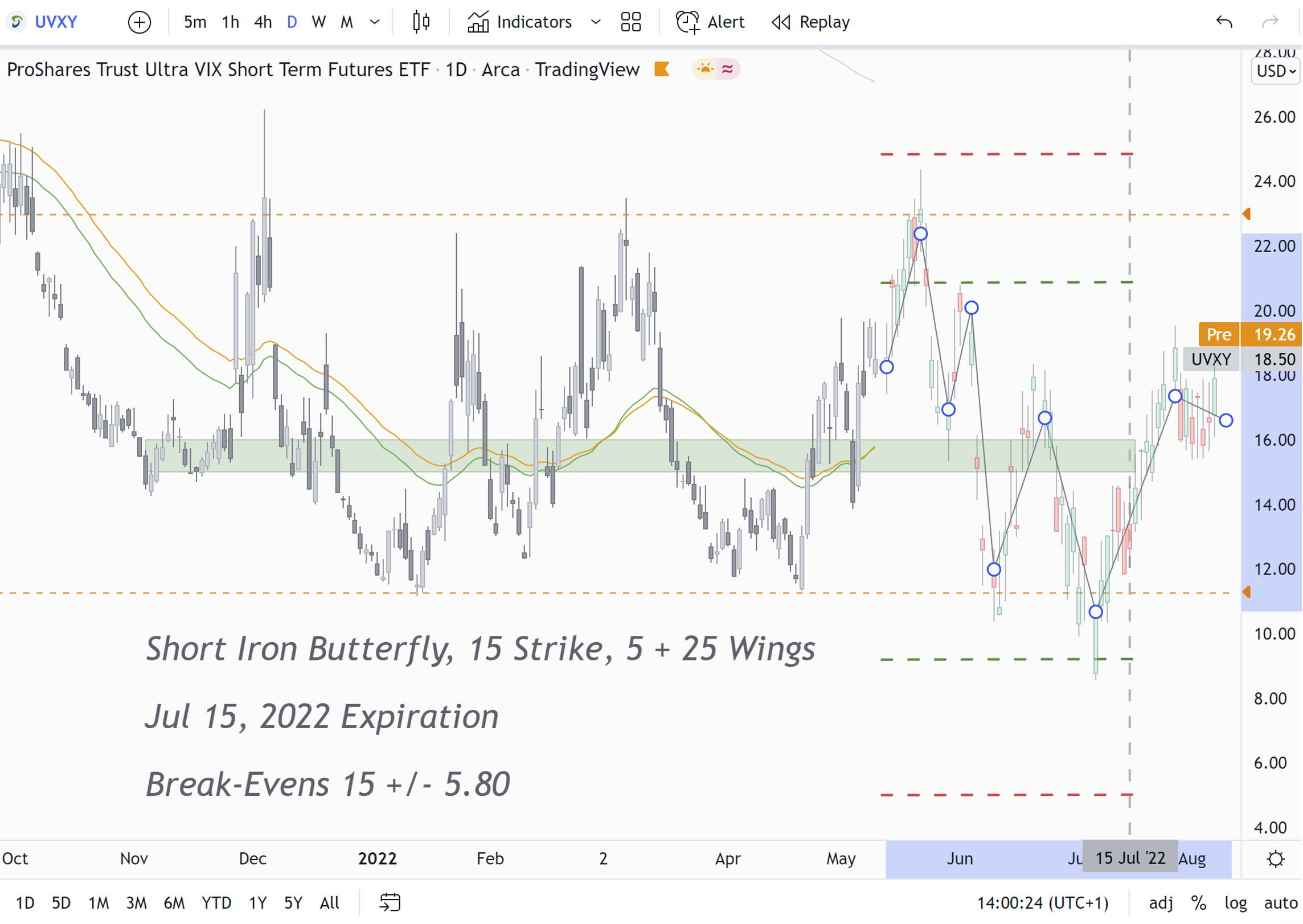Open the UVXY symbol search
The width and height of the screenshot is (1303, 924).
pos(44,22)
